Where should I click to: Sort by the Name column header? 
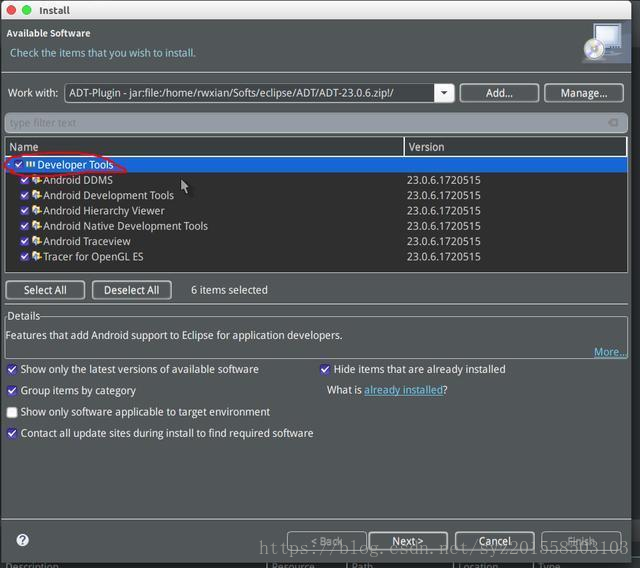click(x=204, y=147)
